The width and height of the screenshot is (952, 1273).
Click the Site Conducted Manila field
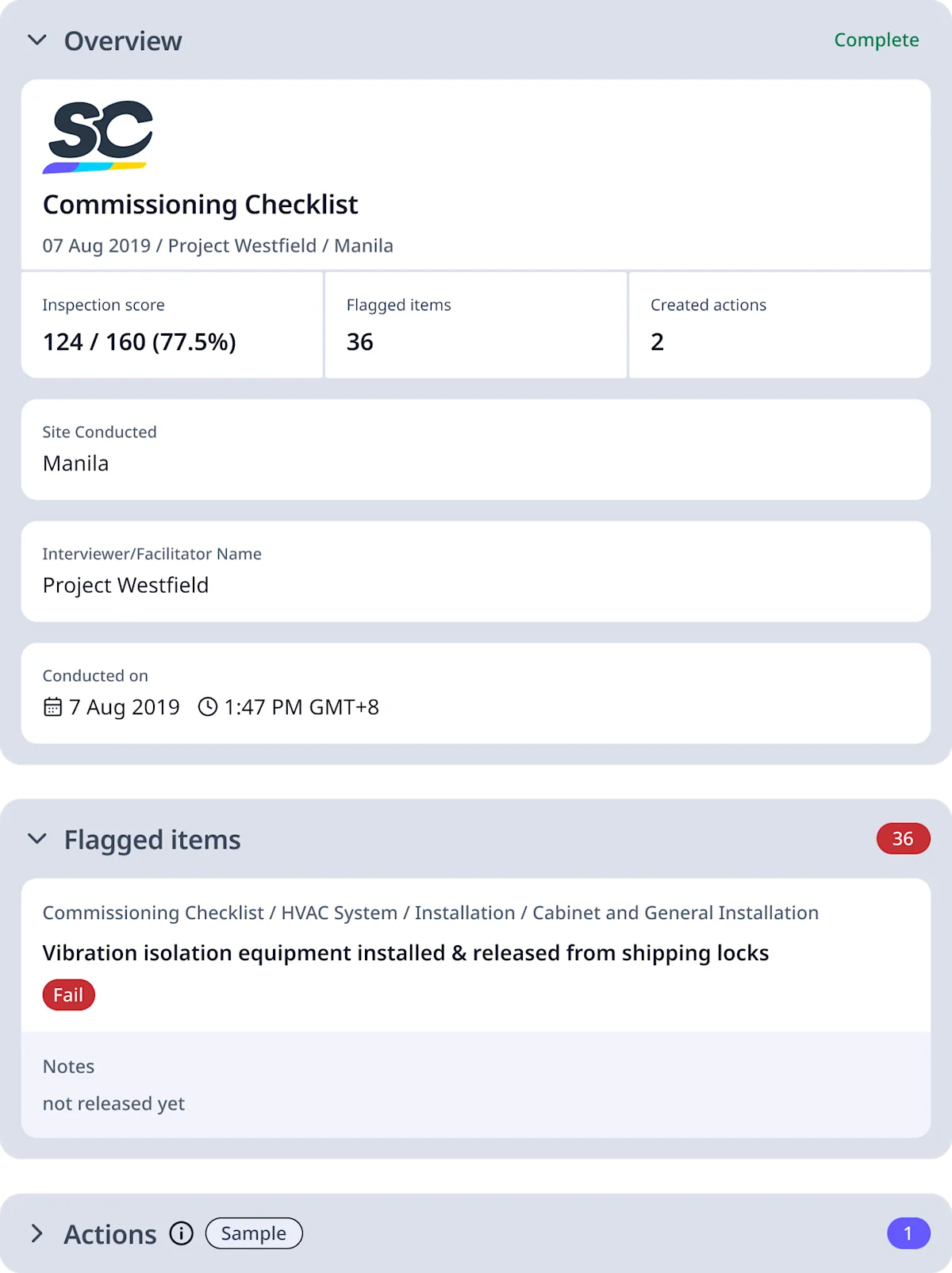476,449
